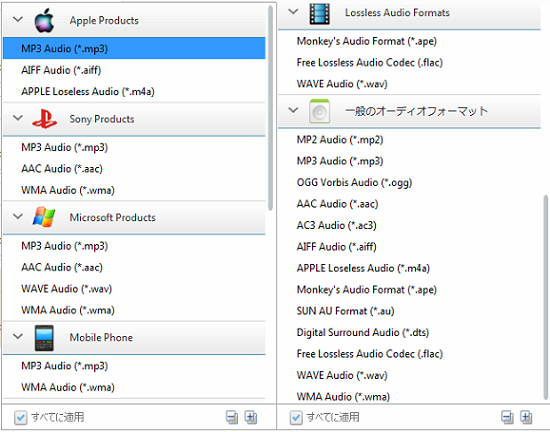Pick APPLE Loseless Audio under 一般のオーディオフォーマット
This screenshot has height=432, width=550.
tap(409, 268)
